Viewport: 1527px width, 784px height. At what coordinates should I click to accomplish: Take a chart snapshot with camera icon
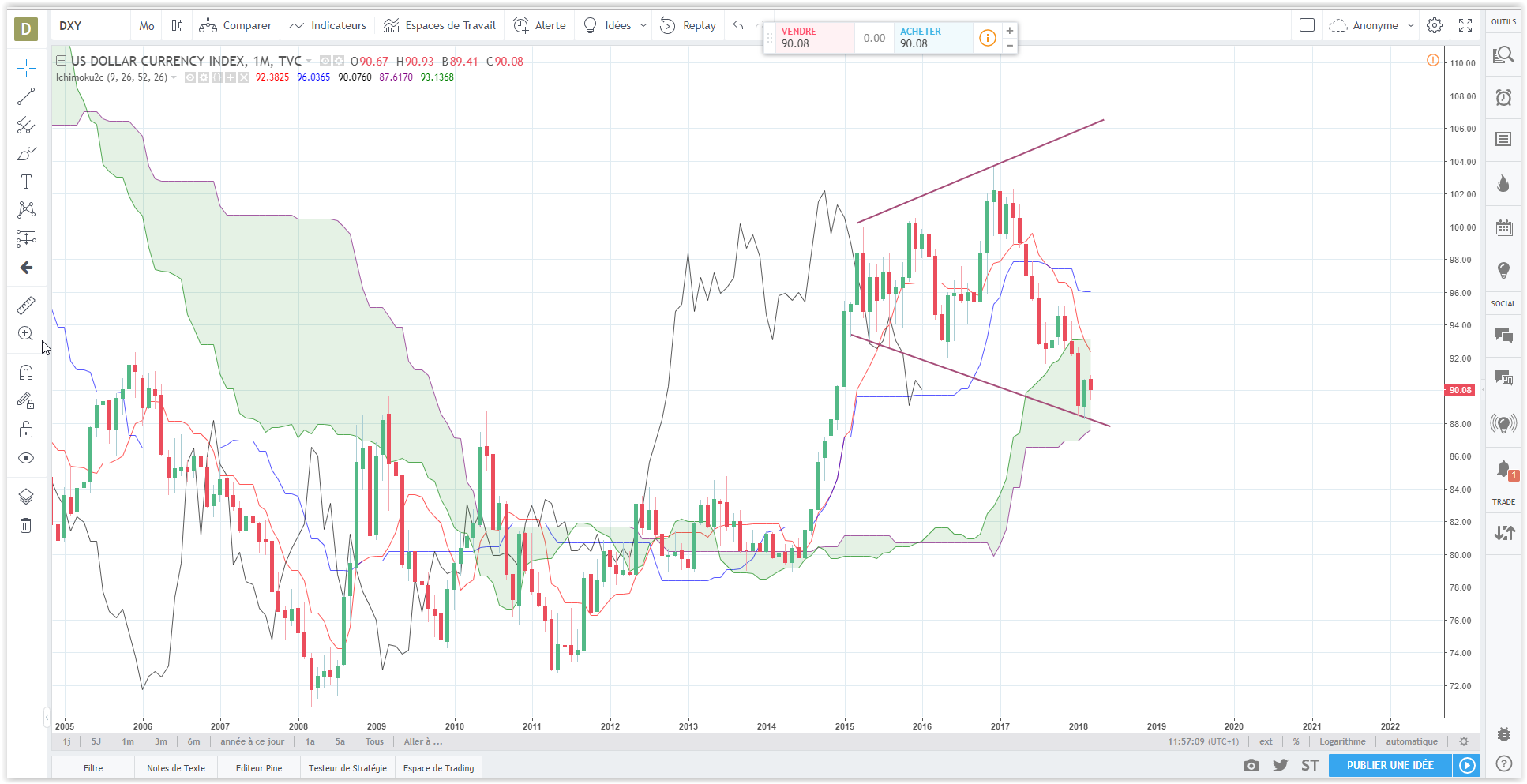click(1251, 765)
